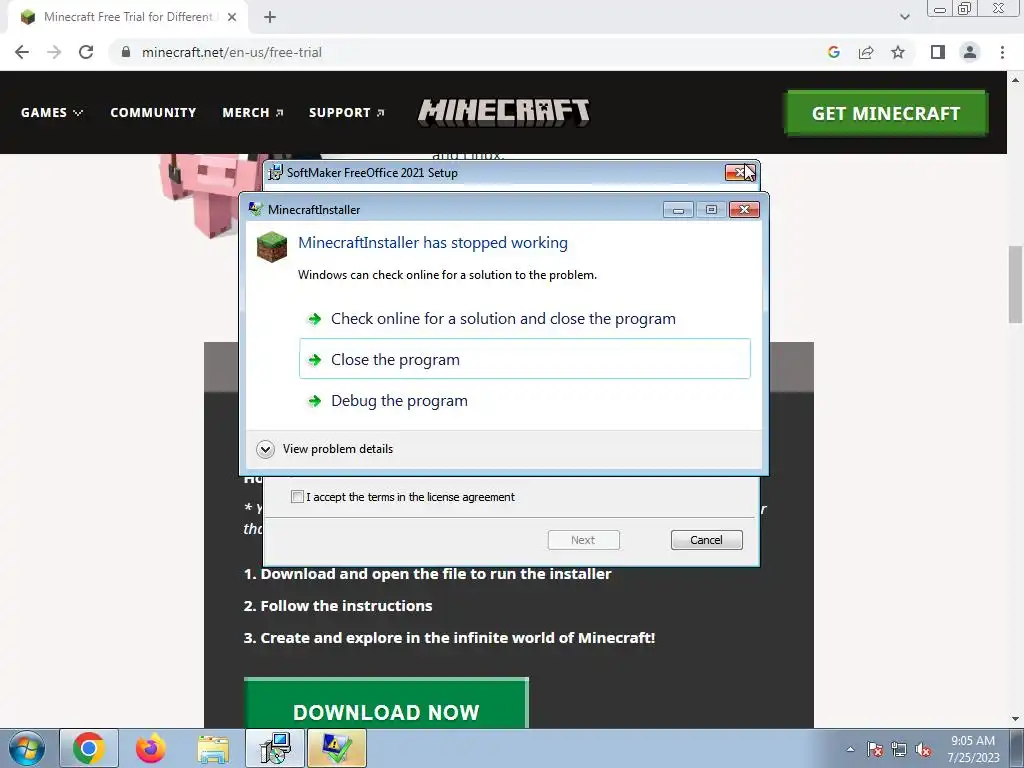Click pink pig image on page

point(209,196)
